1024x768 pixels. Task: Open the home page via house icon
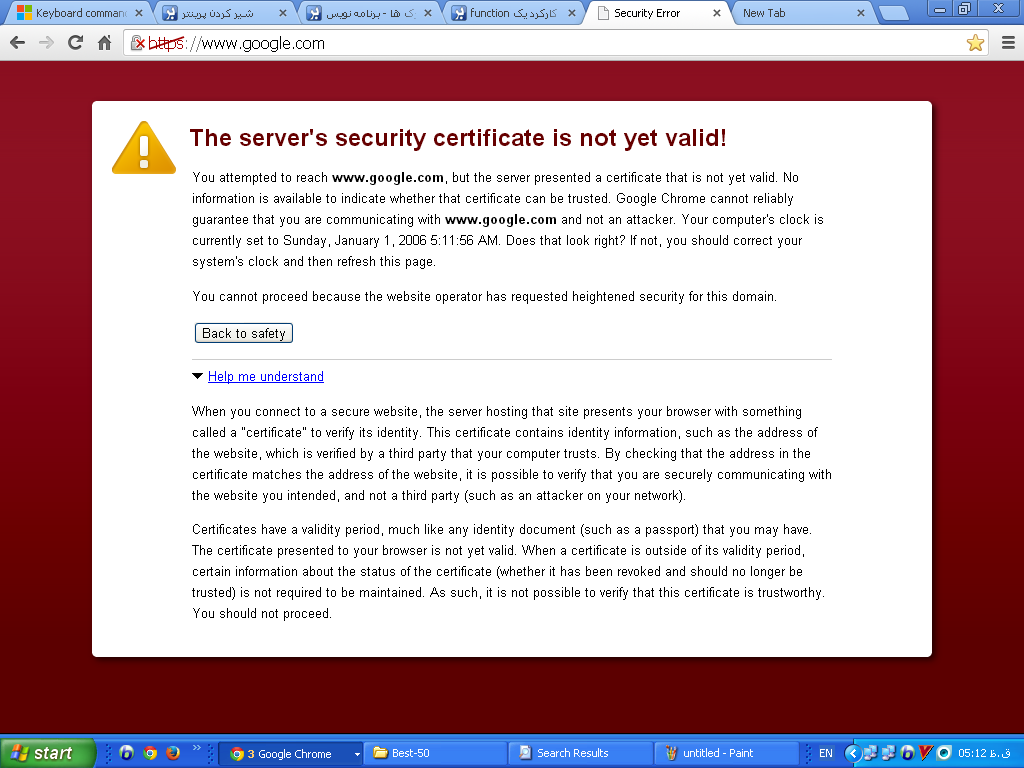(104, 43)
